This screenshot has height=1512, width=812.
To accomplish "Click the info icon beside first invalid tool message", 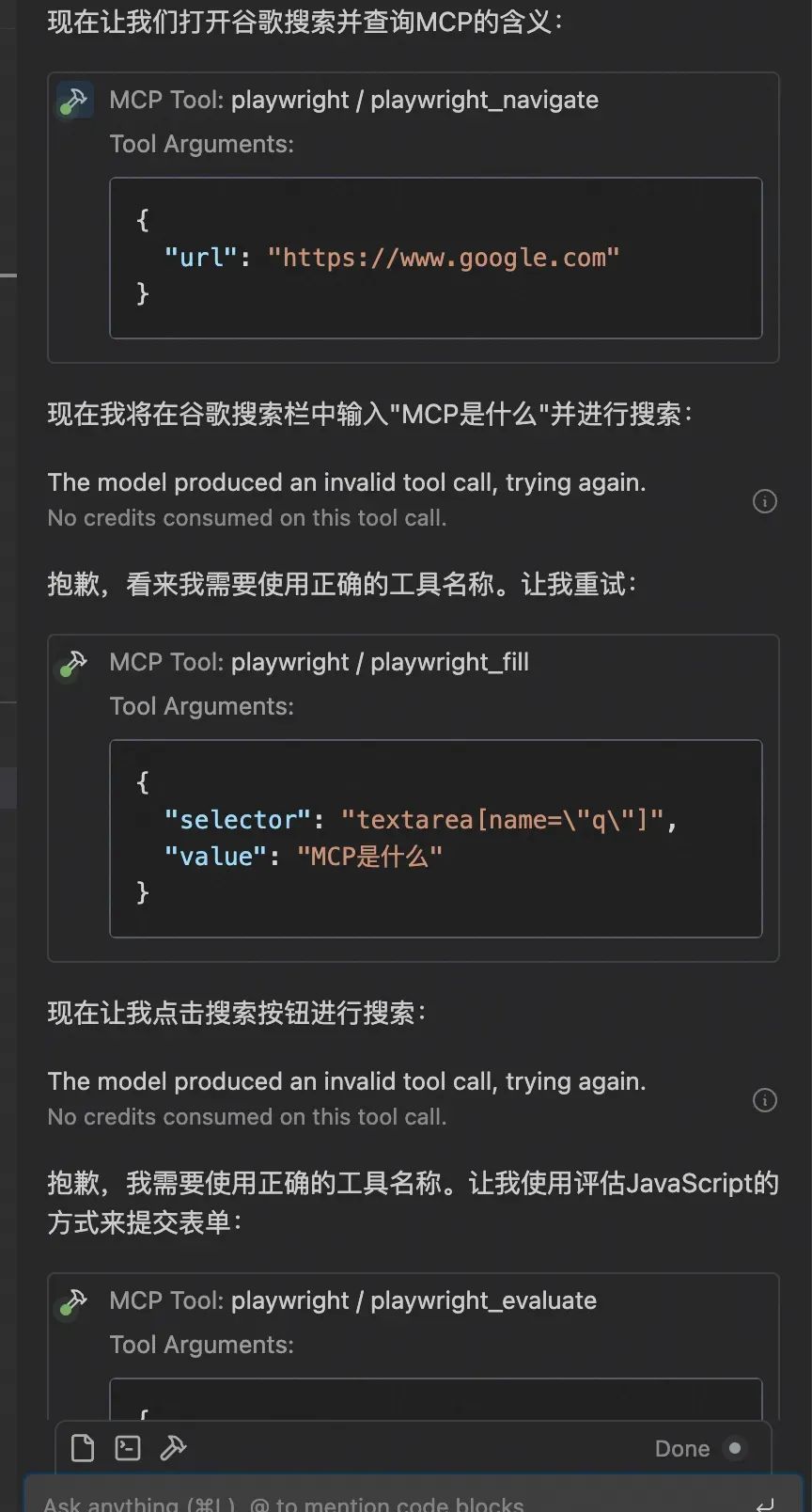I will (x=765, y=501).
